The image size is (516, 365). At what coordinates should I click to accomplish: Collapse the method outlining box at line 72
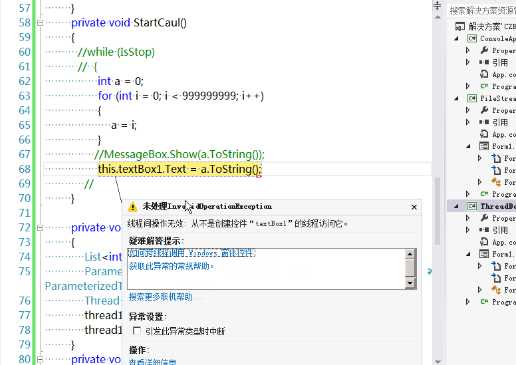tap(40, 228)
